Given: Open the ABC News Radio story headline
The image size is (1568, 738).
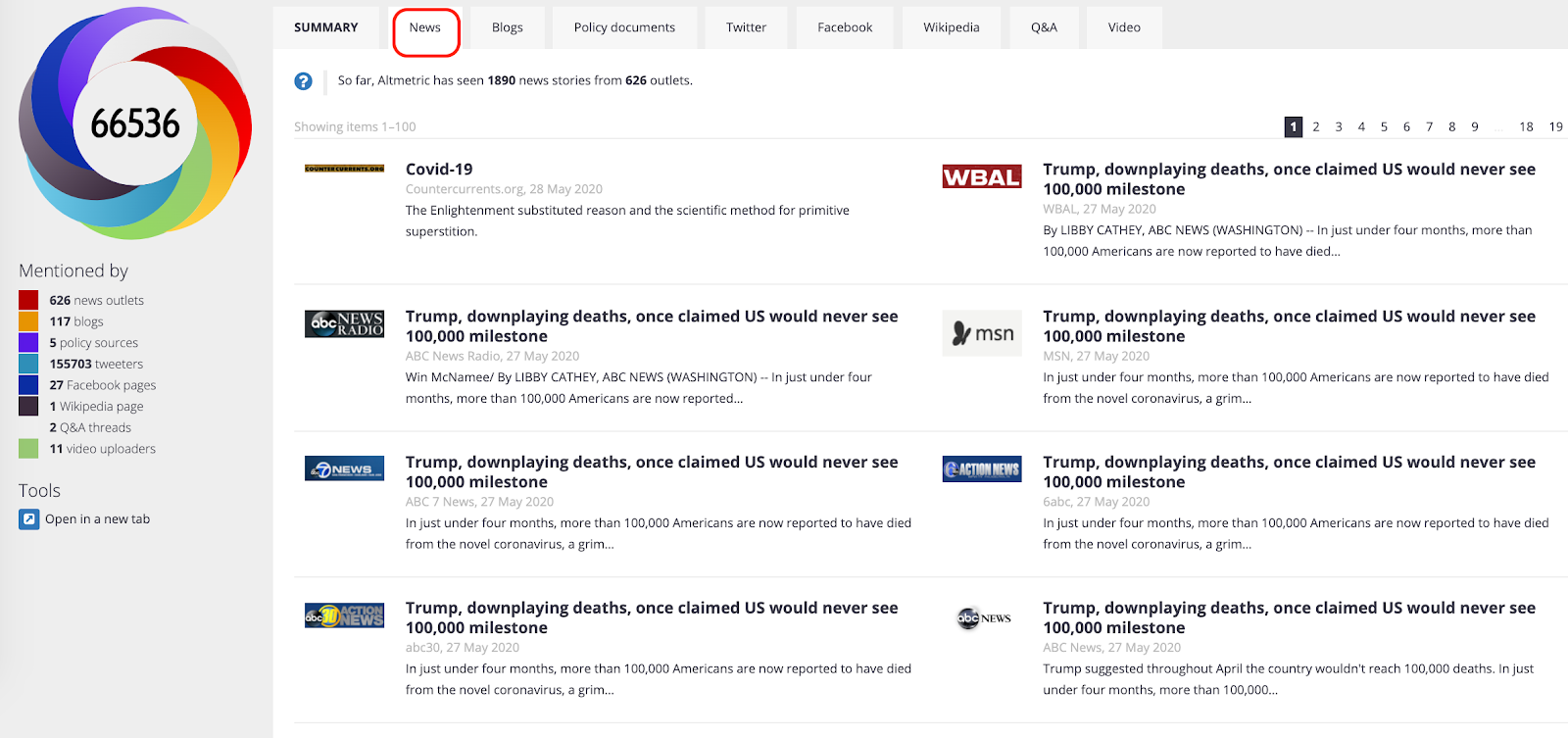Looking at the screenshot, I should click(652, 325).
